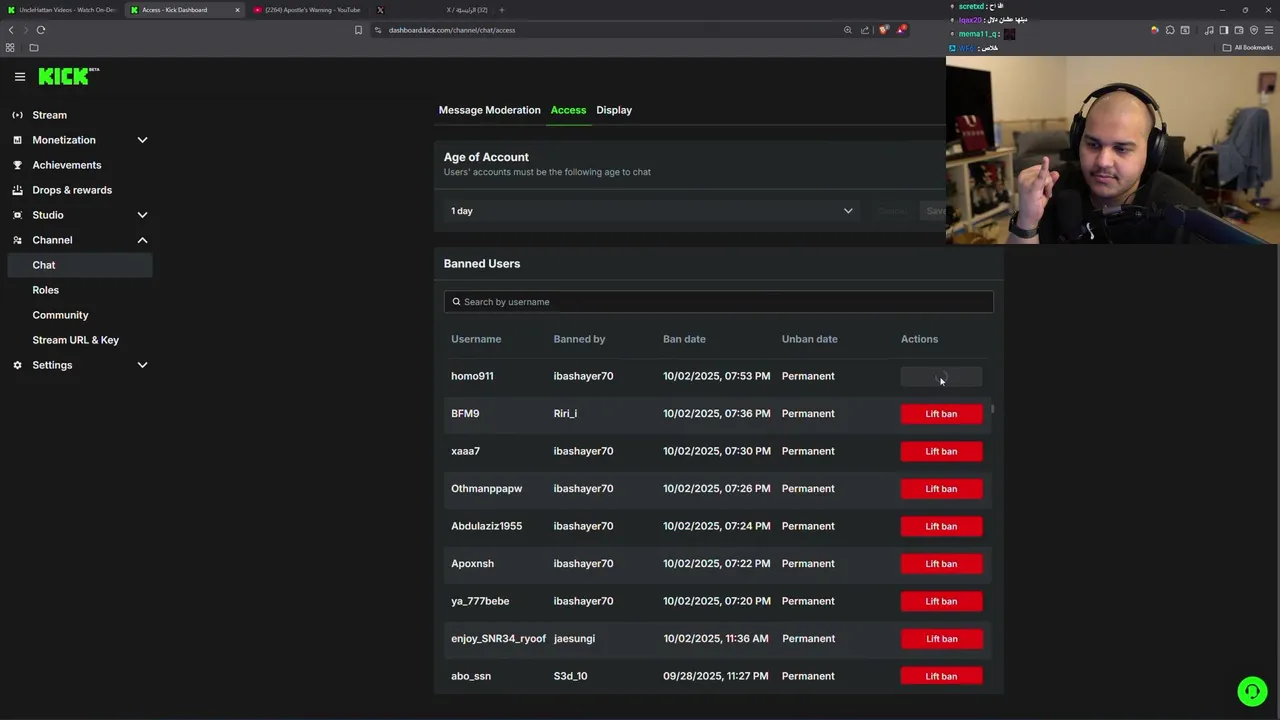This screenshot has height=720, width=1280.
Task: Lift ban for abo_ssn
Action: tap(941, 676)
